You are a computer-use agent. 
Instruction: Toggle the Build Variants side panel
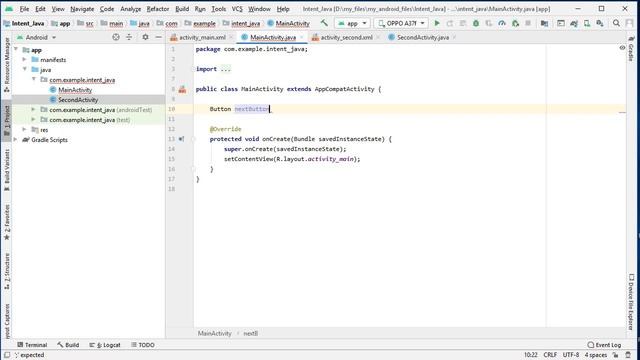[7, 169]
